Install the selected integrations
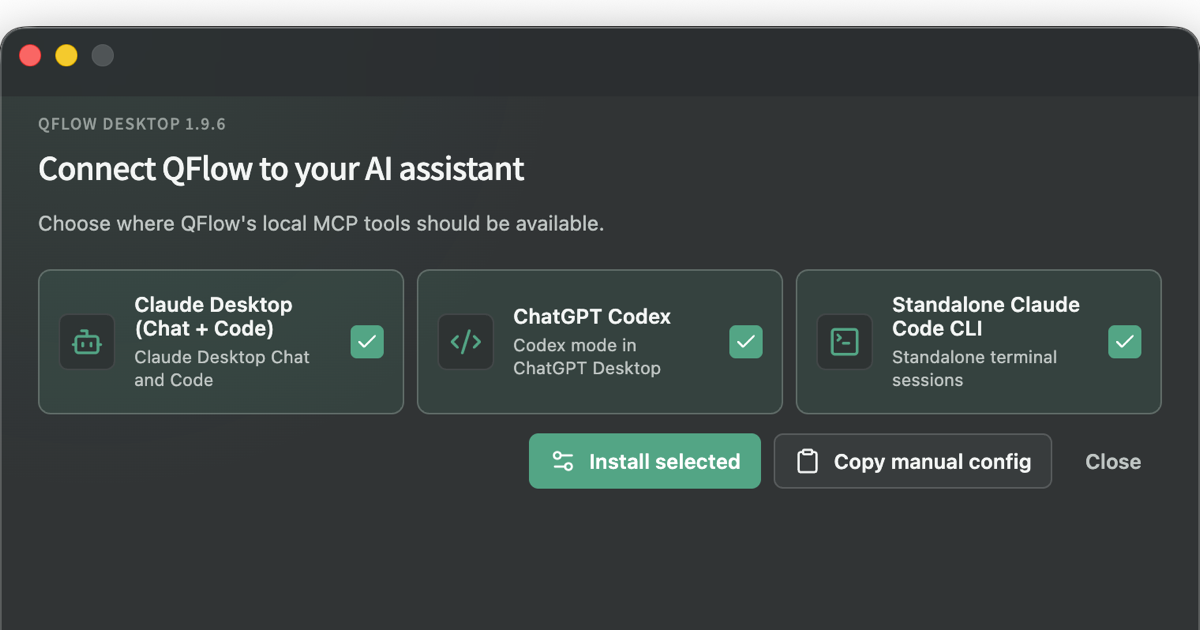Viewport: 1200px width, 630px height. (x=645, y=461)
